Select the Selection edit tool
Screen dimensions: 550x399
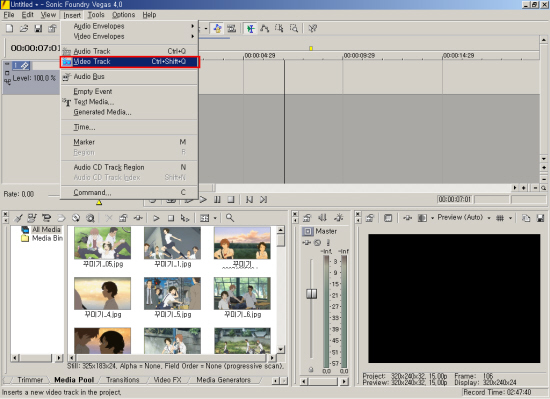coord(279,28)
